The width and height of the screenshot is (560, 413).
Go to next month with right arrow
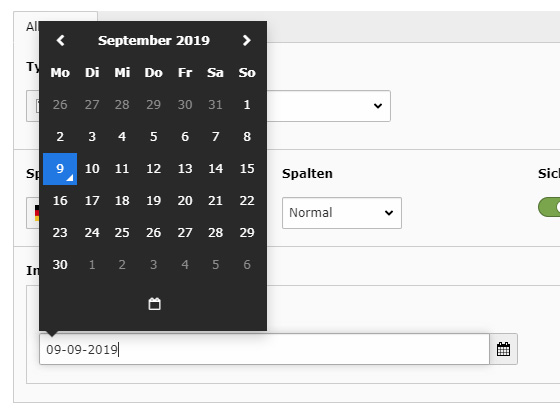click(246, 40)
